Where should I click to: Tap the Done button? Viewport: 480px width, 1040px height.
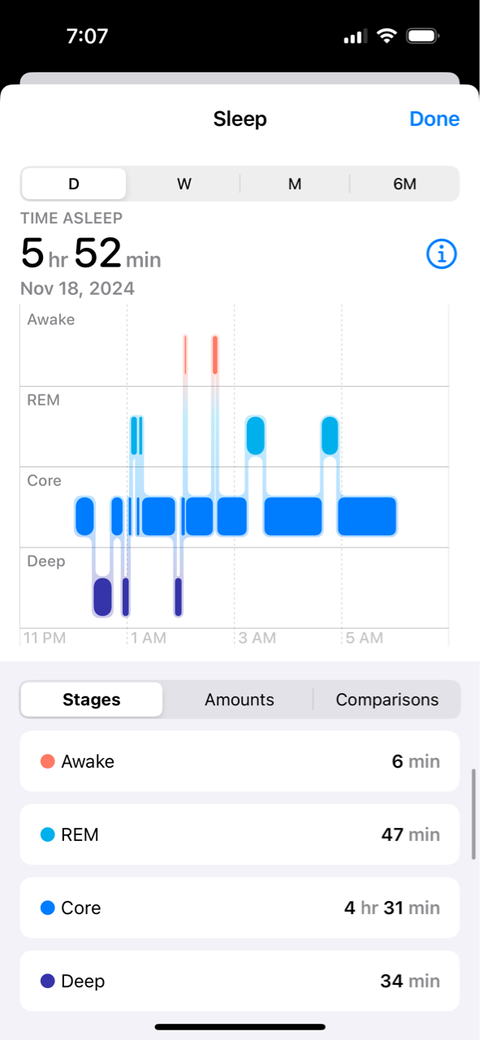coord(434,119)
